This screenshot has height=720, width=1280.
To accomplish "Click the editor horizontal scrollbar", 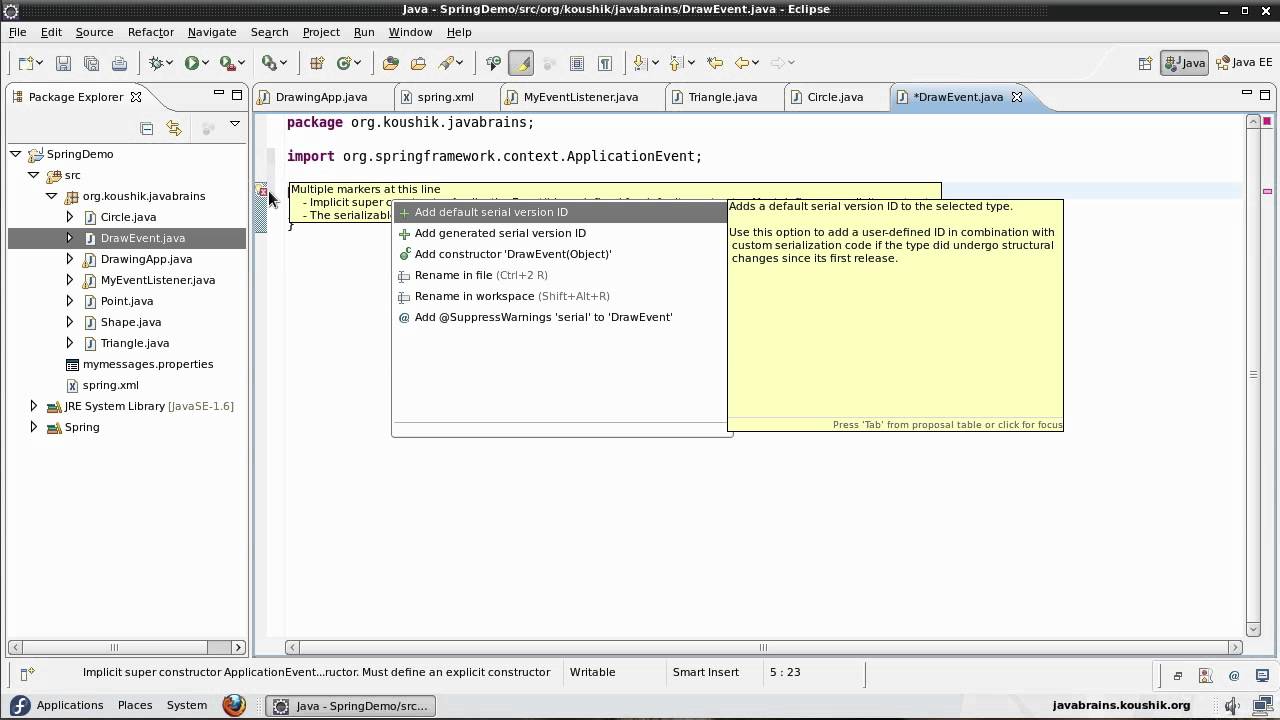I will point(764,647).
